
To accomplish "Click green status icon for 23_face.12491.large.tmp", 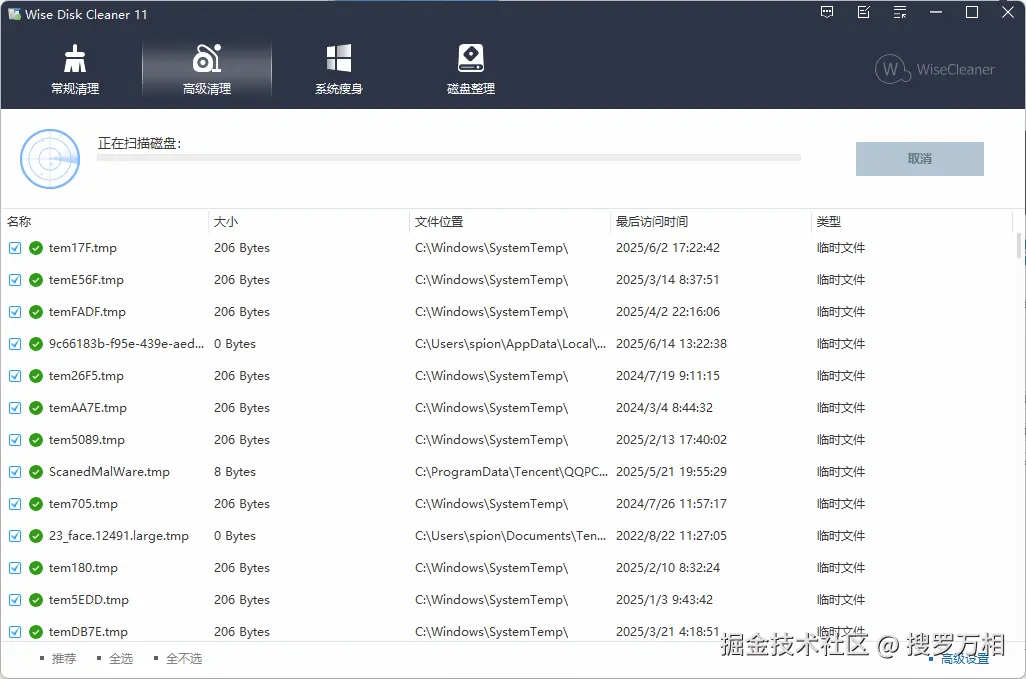I will 36,536.
